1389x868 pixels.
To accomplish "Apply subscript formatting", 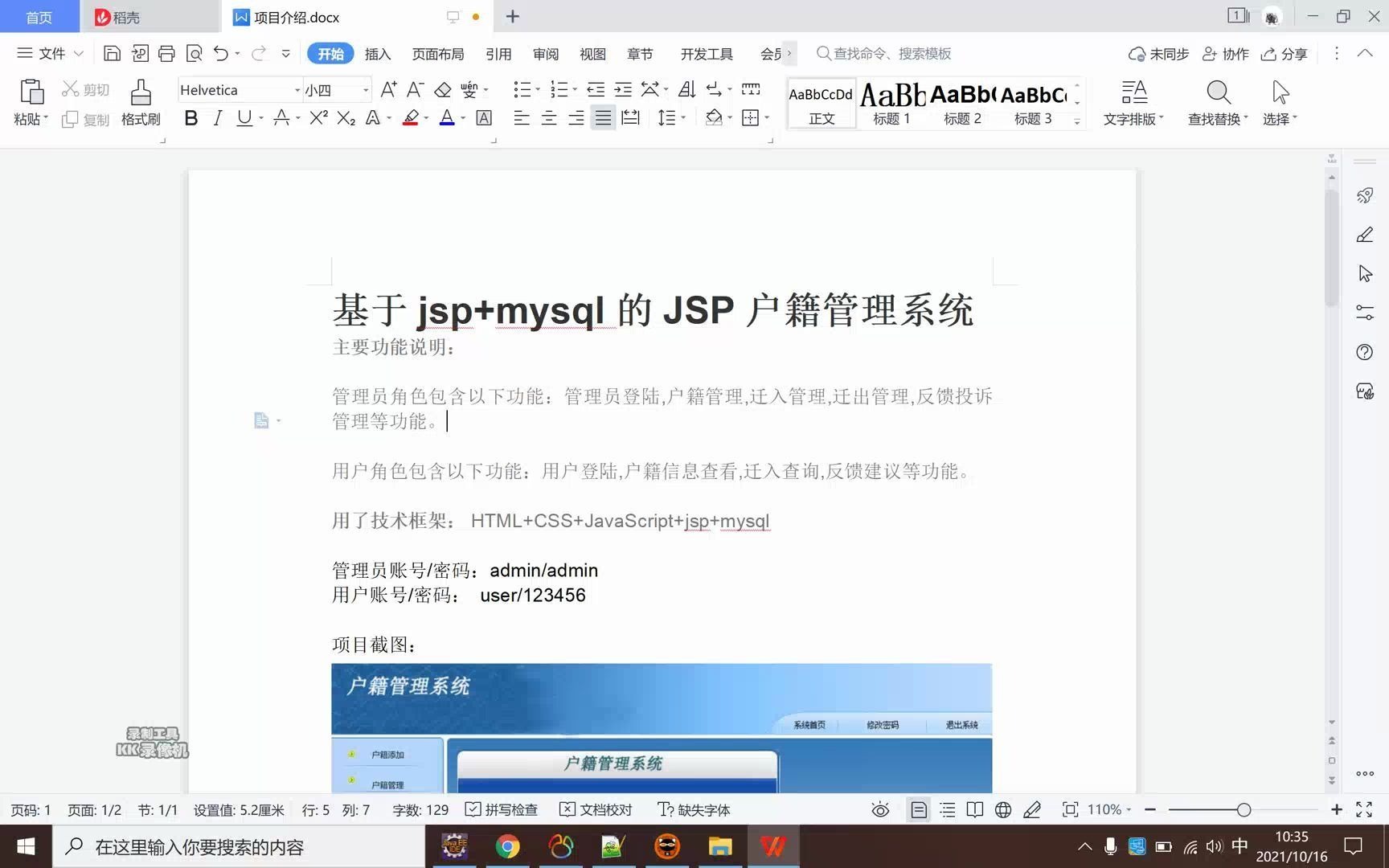I will (346, 118).
